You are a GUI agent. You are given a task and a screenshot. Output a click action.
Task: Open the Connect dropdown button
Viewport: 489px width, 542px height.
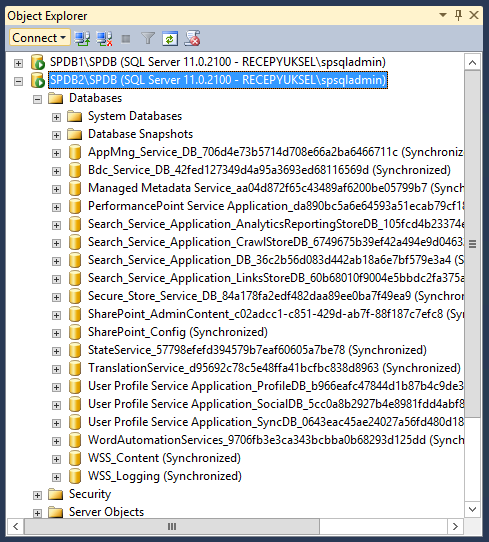coord(39,38)
